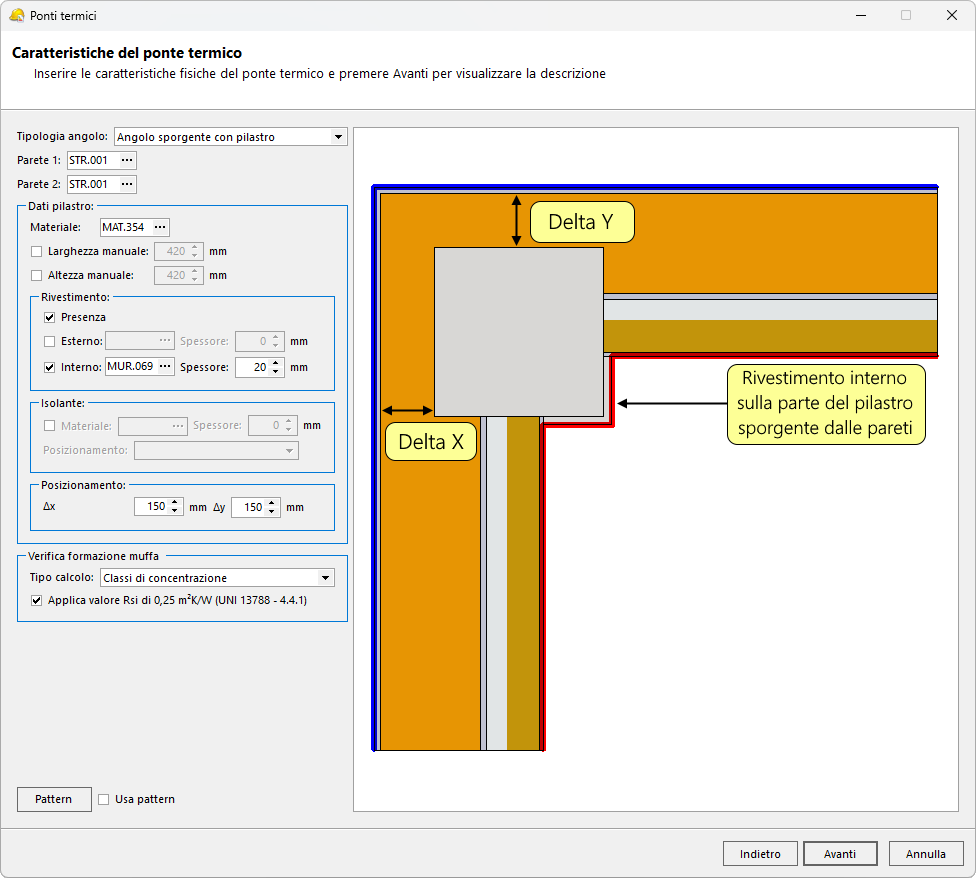Enable the Larghezza manuale checkbox
Image resolution: width=976 pixels, height=878 pixels.
(37, 251)
